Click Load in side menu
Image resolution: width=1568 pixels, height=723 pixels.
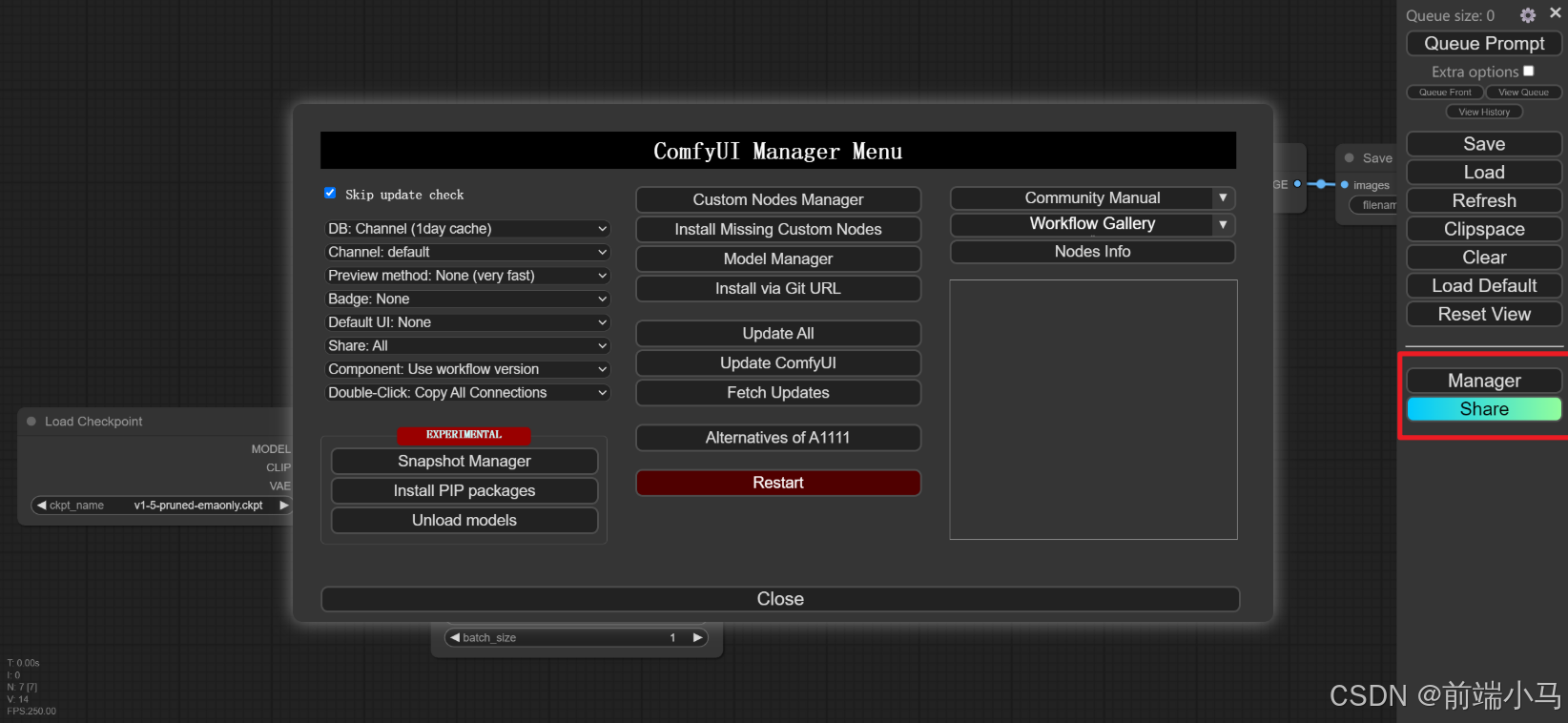coord(1484,173)
